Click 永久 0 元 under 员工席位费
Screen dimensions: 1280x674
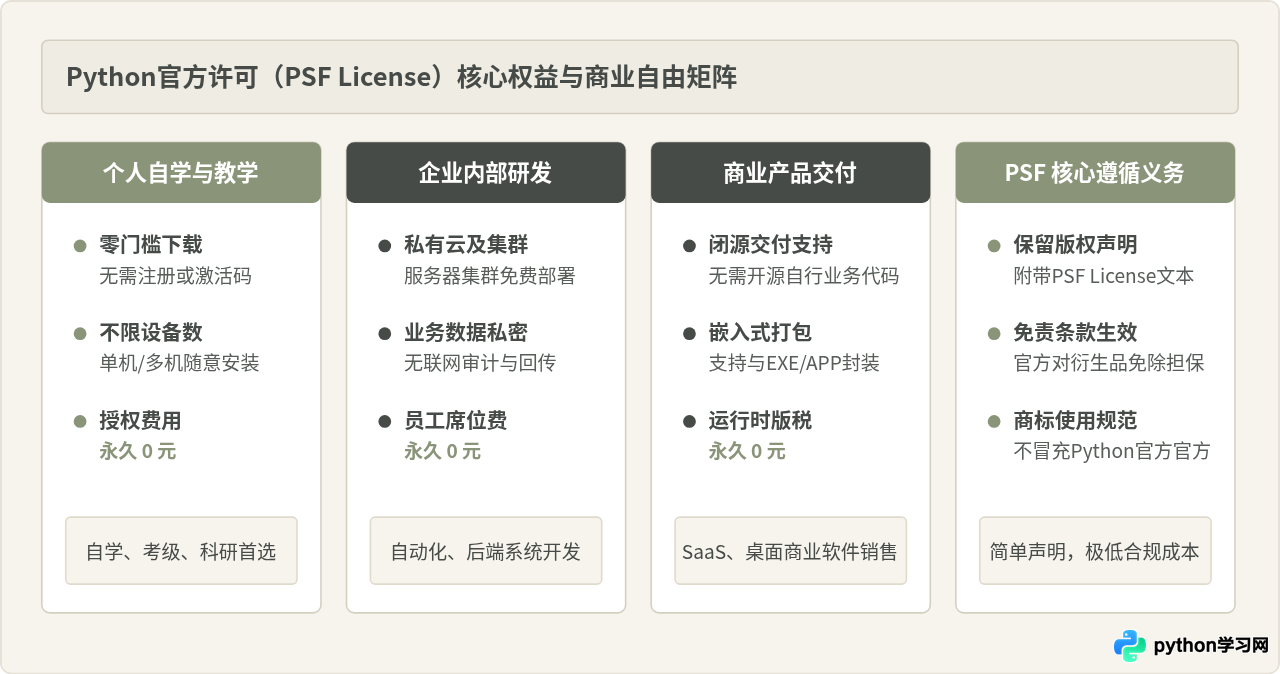(443, 451)
